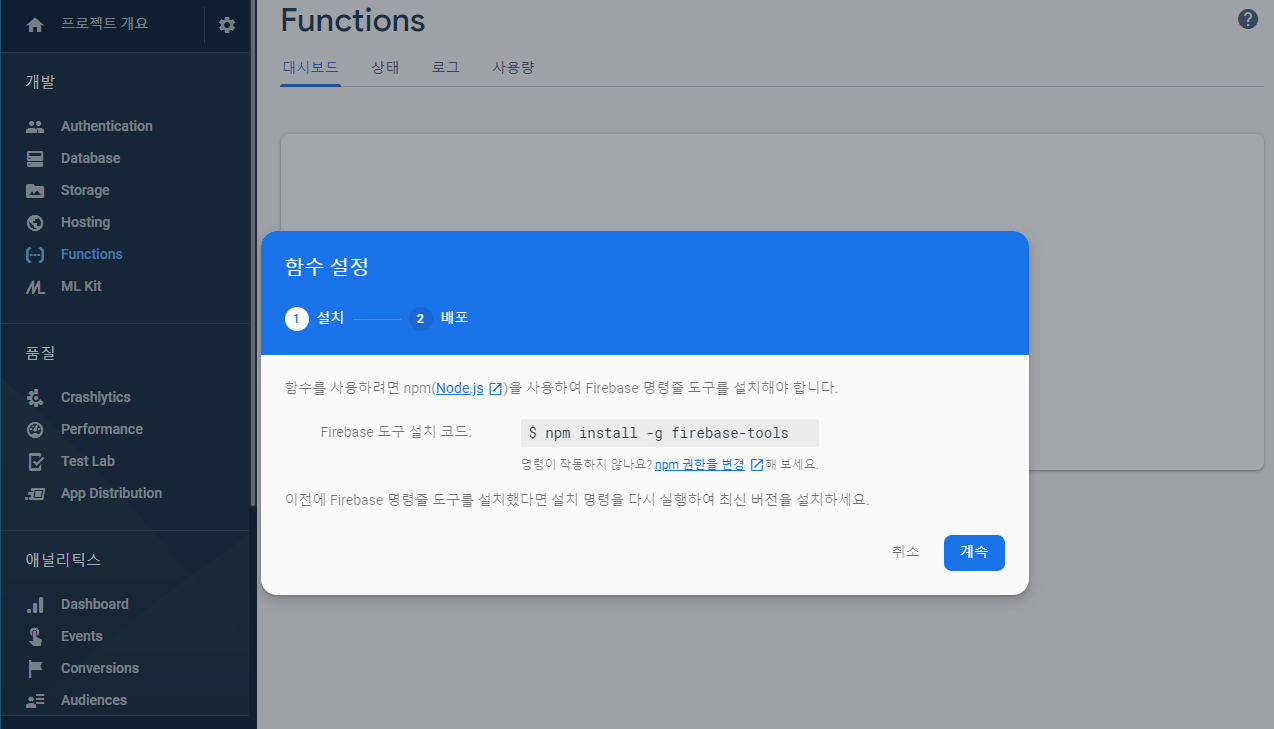
Task: Open Conversions analytics page
Action: [x=100, y=668]
